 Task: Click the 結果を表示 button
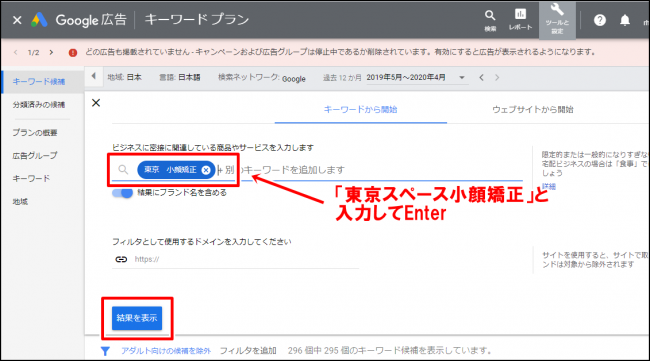(137, 318)
